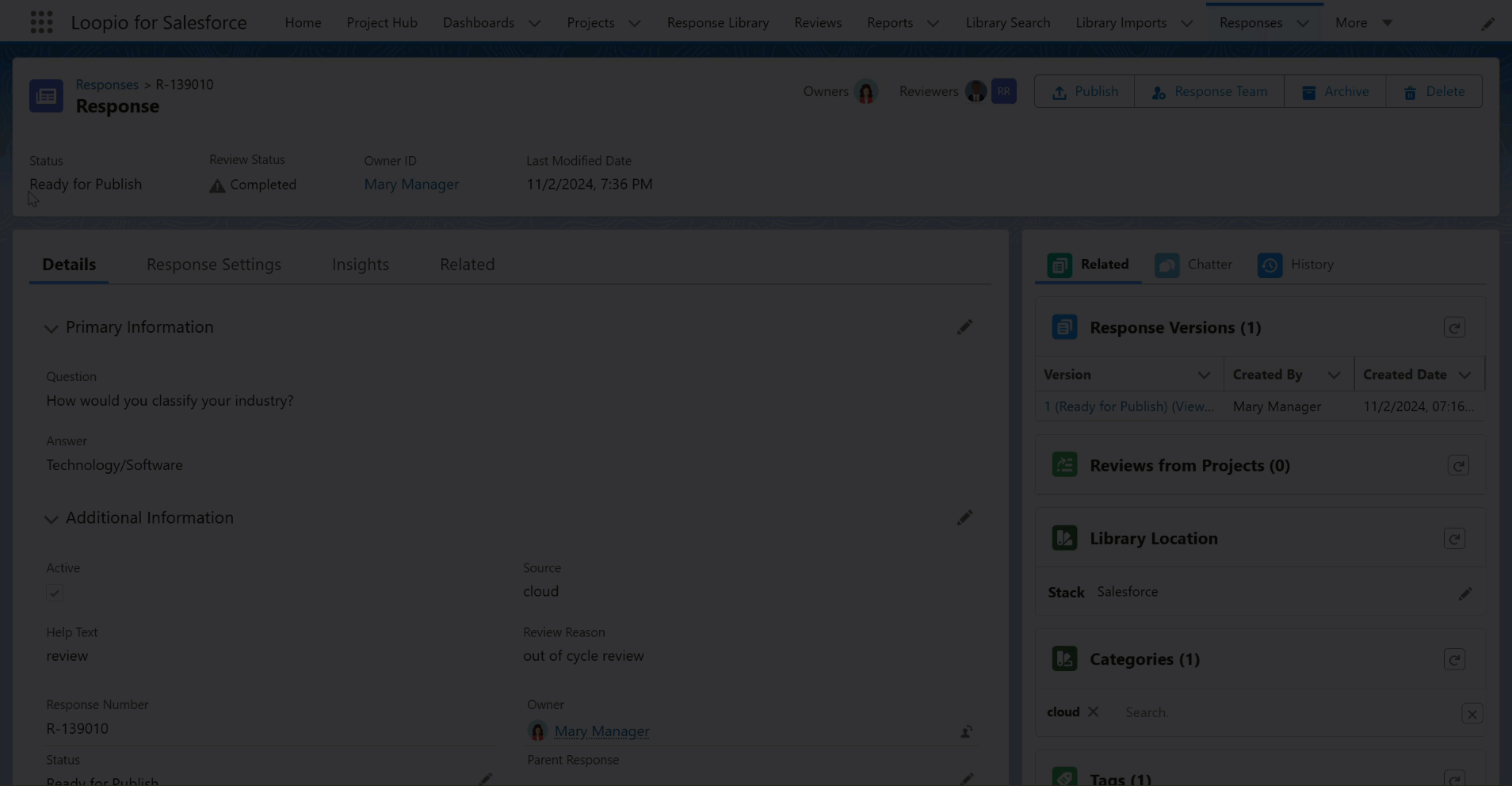Click the warning icon next to Completed
The width and height of the screenshot is (1512, 786).
click(x=217, y=186)
